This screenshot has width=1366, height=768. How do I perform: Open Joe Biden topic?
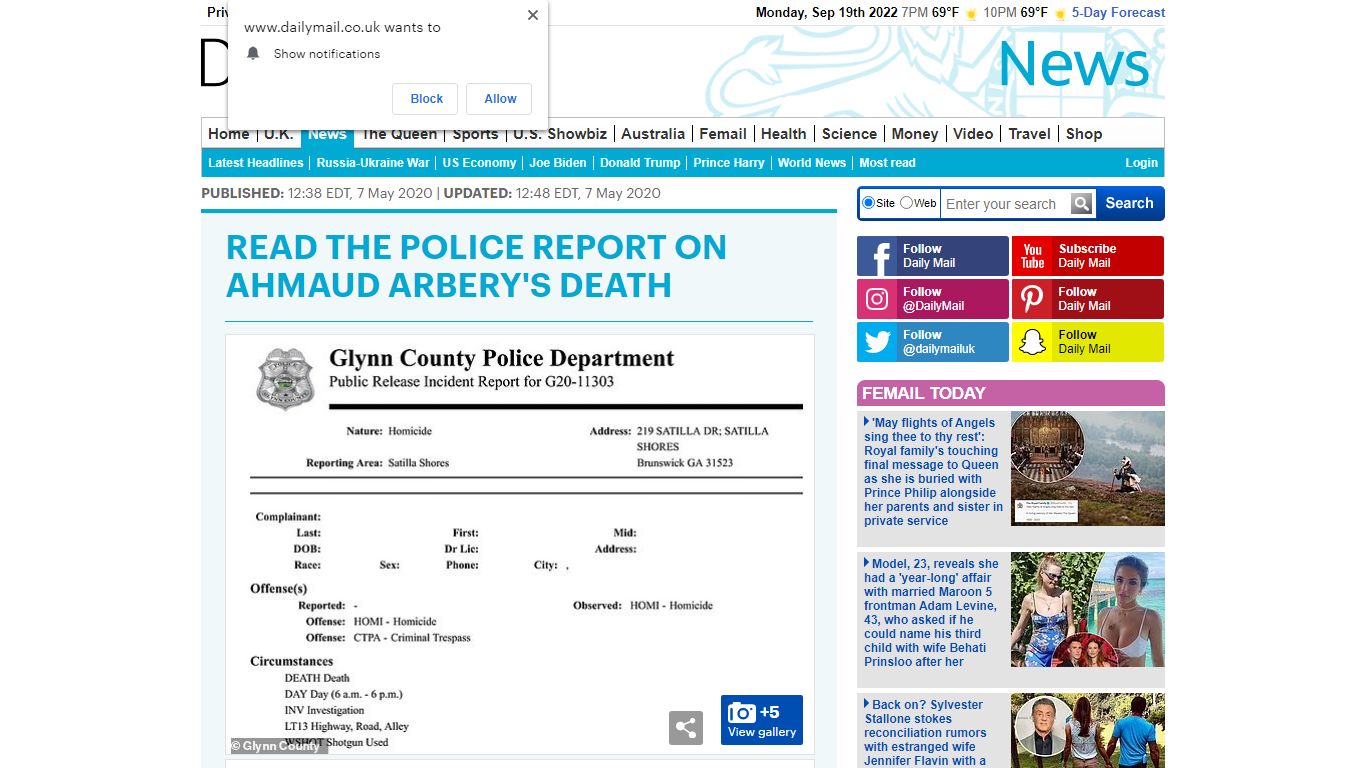558,163
